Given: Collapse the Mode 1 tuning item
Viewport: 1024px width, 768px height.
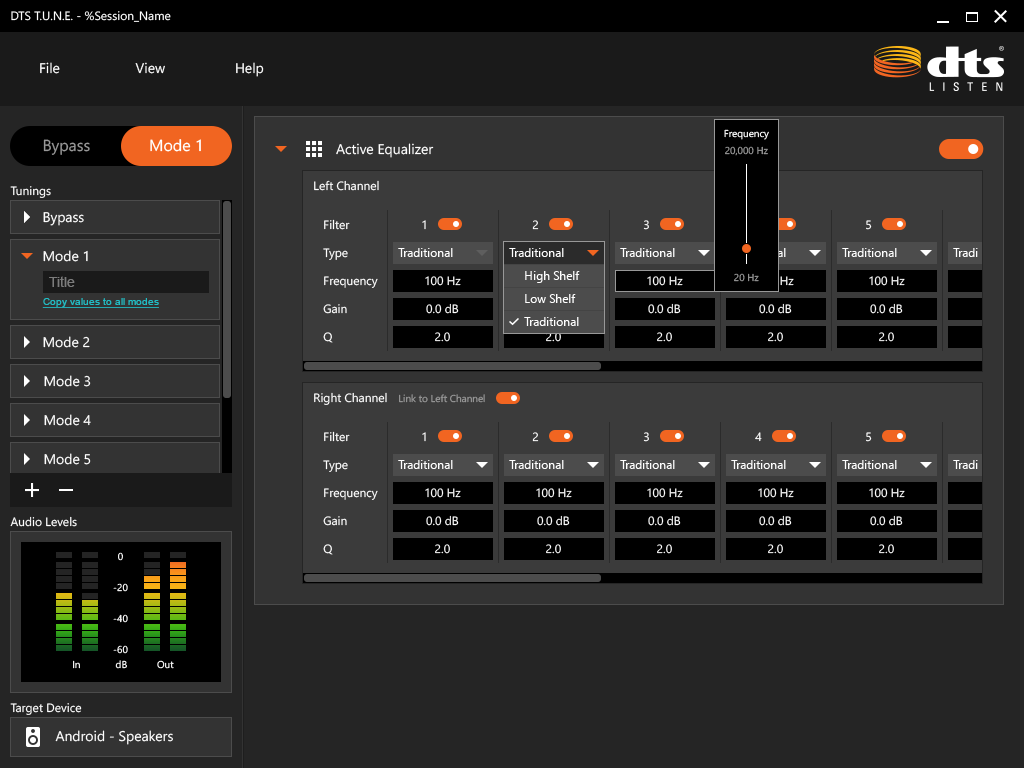Looking at the screenshot, I should [x=27, y=256].
